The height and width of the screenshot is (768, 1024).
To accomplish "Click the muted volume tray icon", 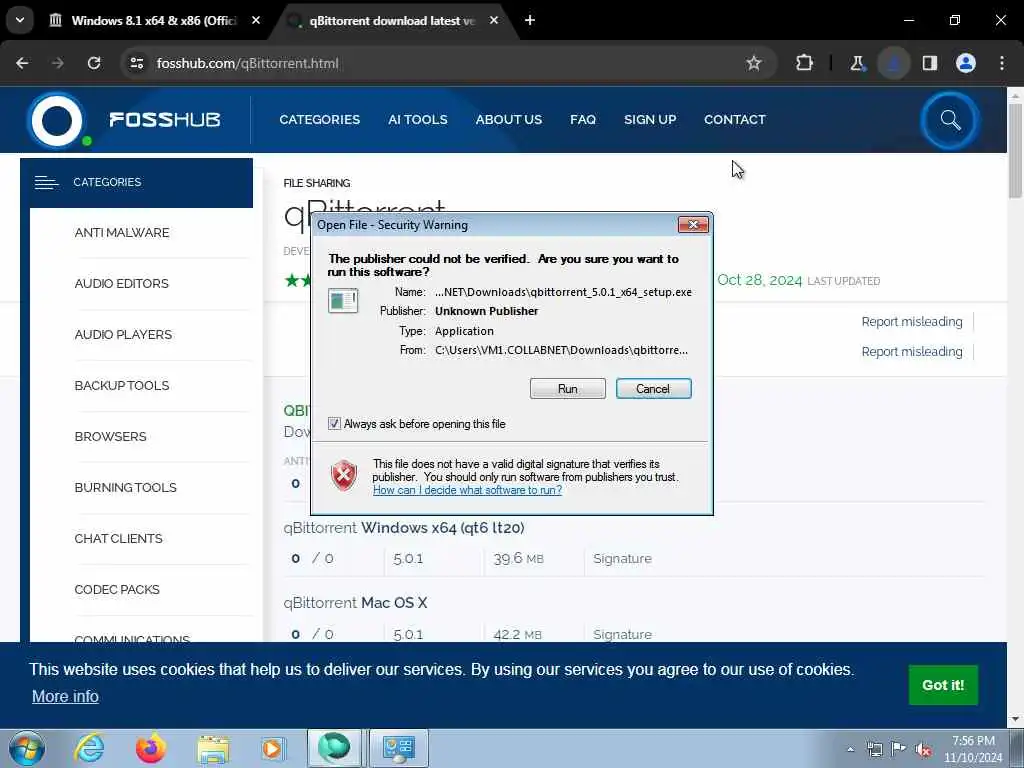I will (923, 749).
